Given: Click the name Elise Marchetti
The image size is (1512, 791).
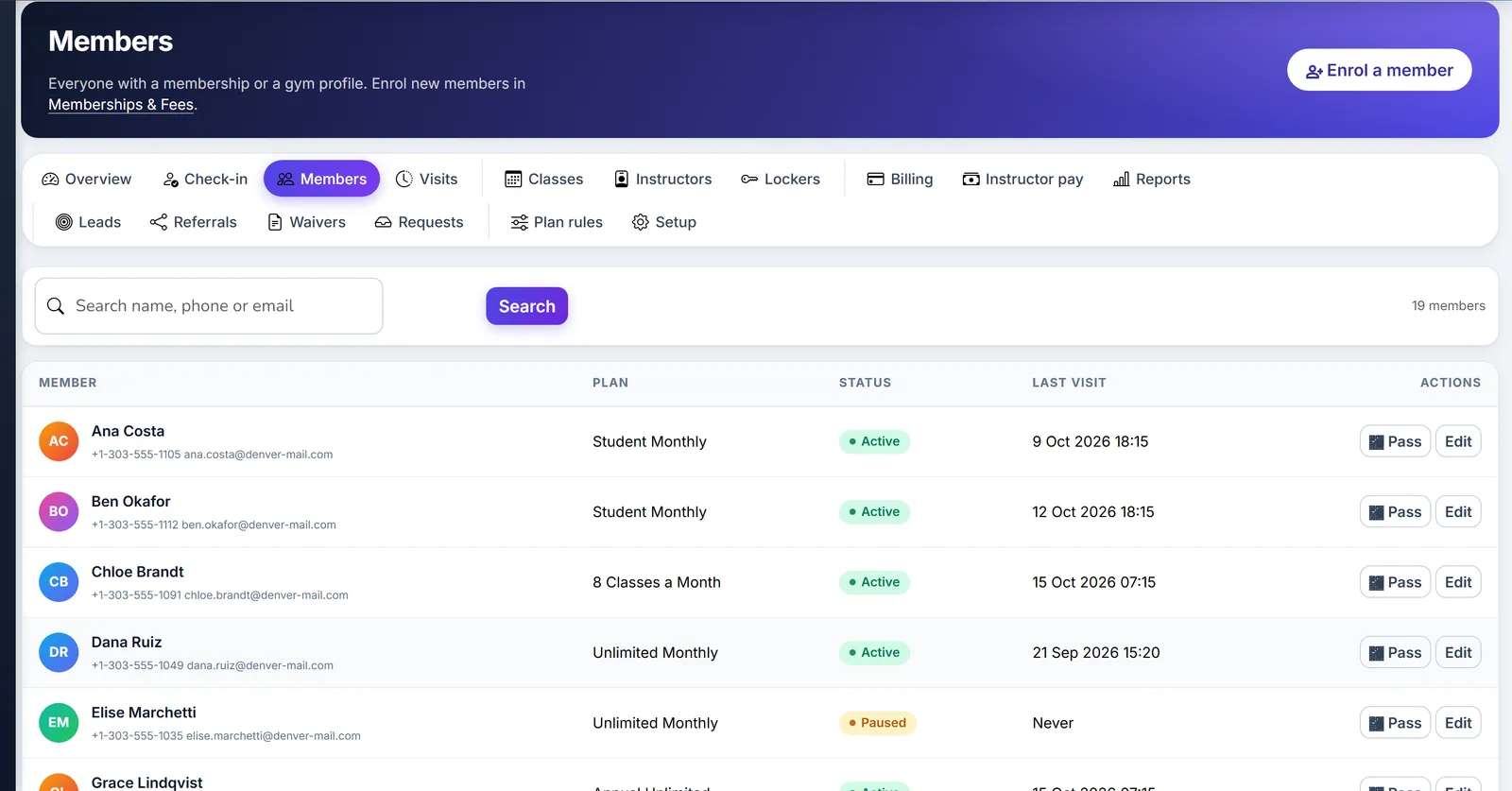Looking at the screenshot, I should [x=144, y=713].
